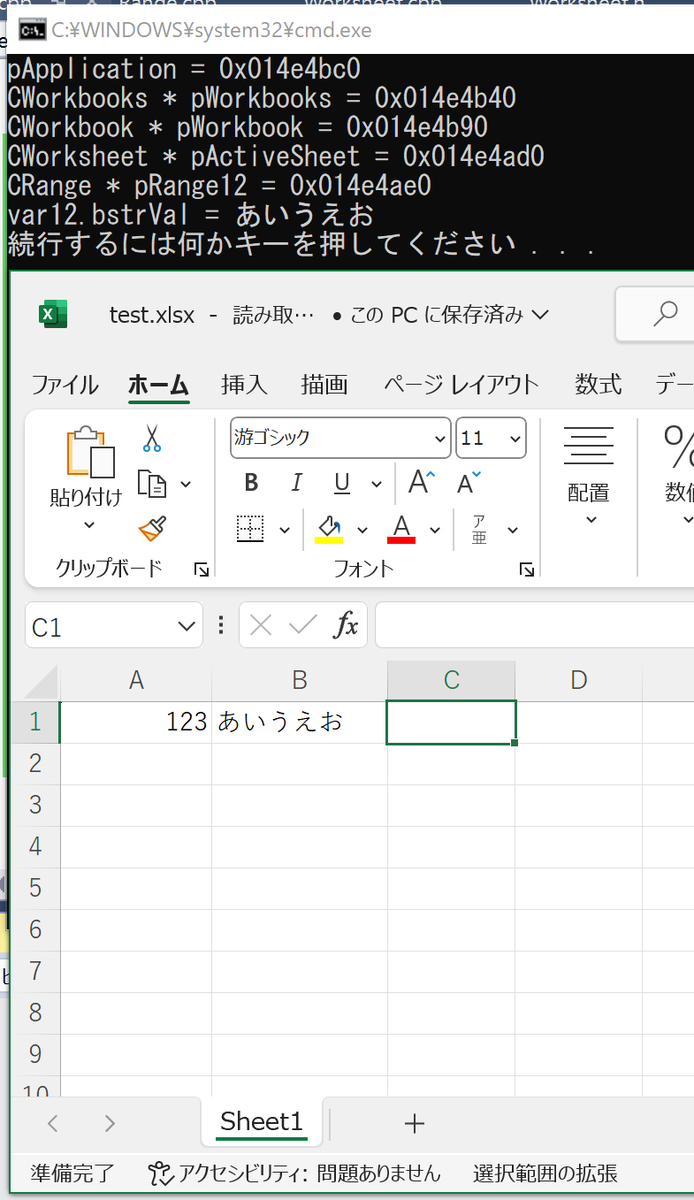This screenshot has width=694, height=1200.
Task: Select column B header
Action: pyautogui.click(x=299, y=681)
